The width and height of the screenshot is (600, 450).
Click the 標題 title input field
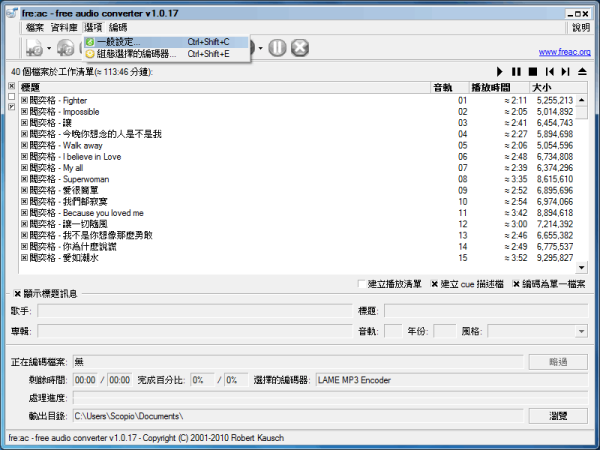click(486, 311)
